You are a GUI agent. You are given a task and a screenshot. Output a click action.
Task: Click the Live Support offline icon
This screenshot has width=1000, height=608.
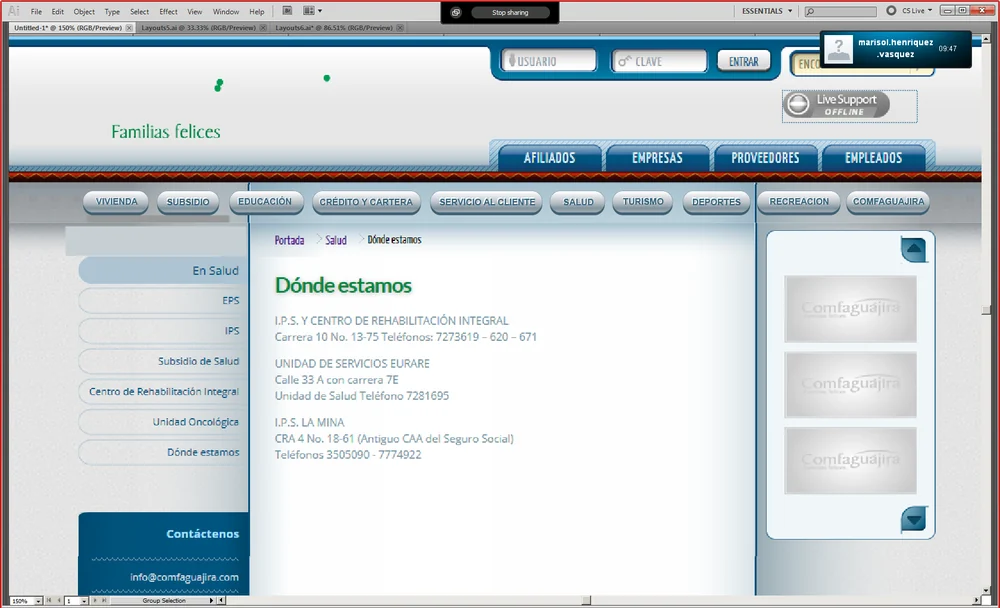point(836,105)
